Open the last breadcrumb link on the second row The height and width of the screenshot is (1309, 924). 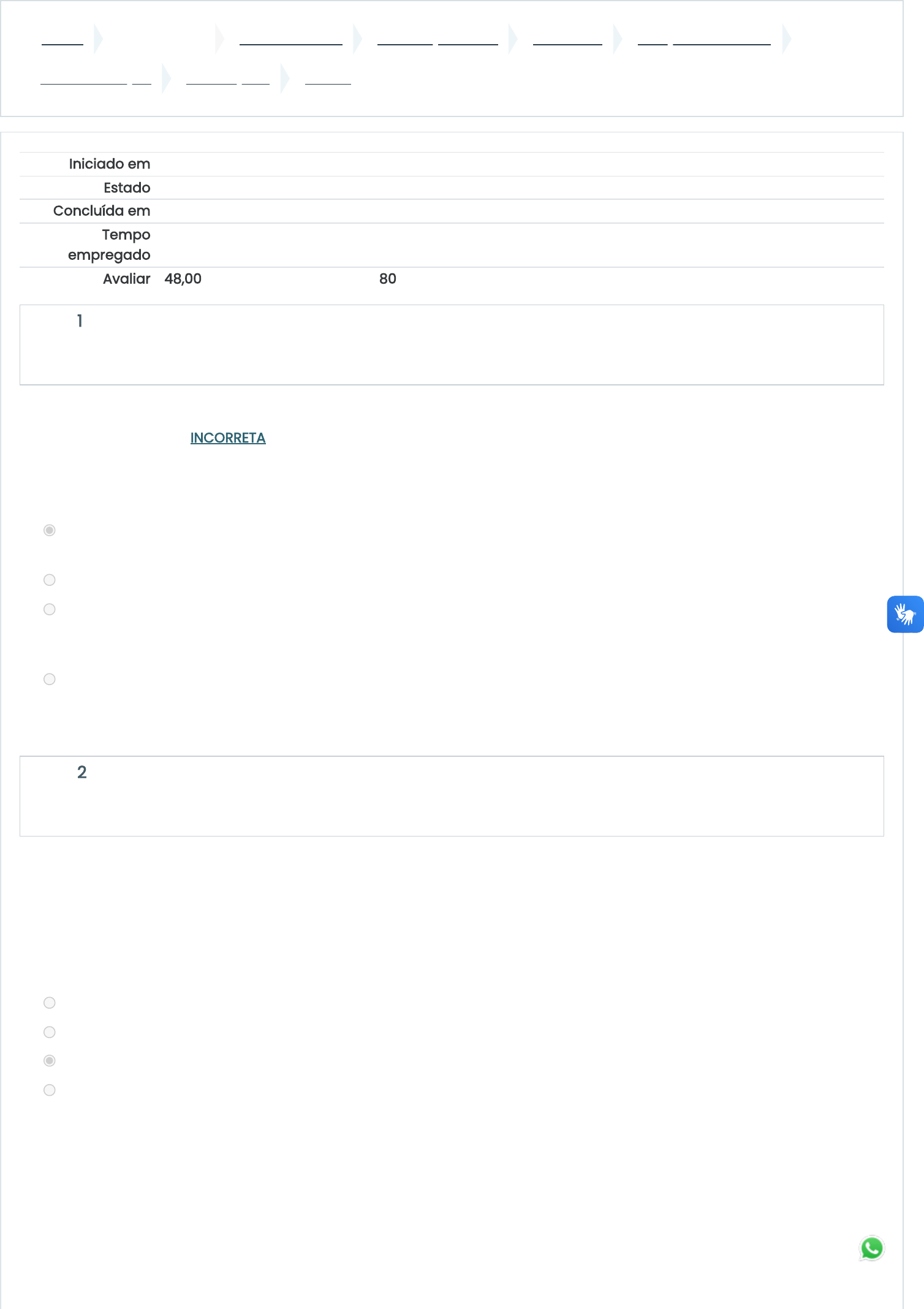click(328, 78)
